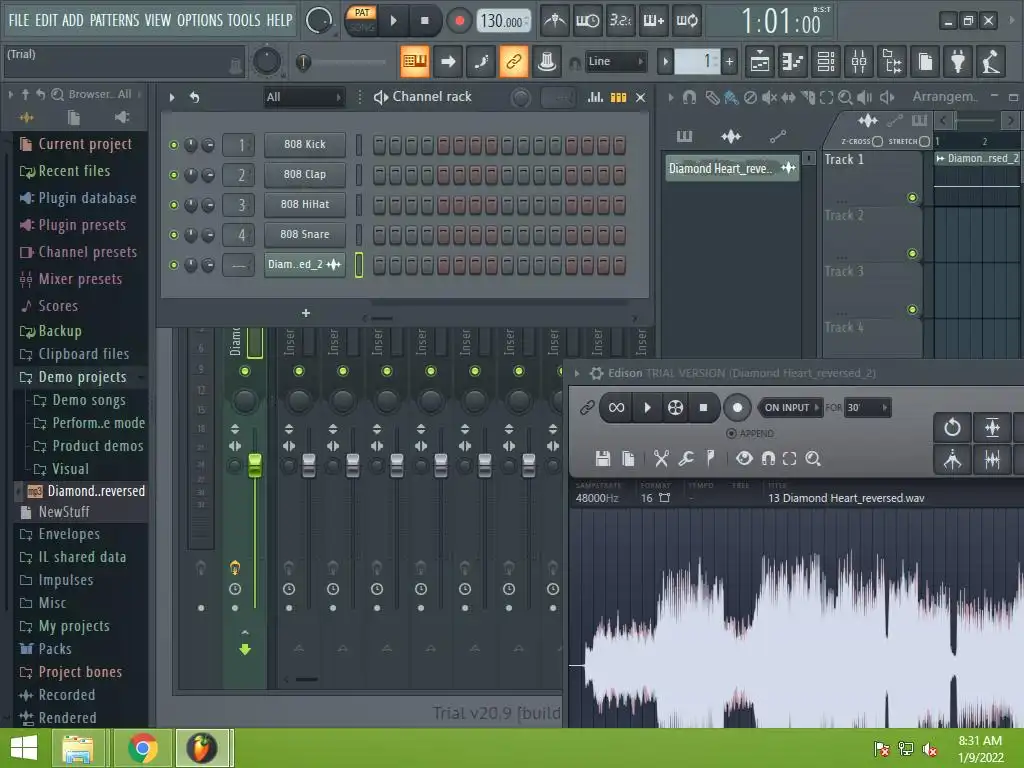The image size is (1024, 768).
Task: Expand the Demo songs subfolder
Action: 89,400
